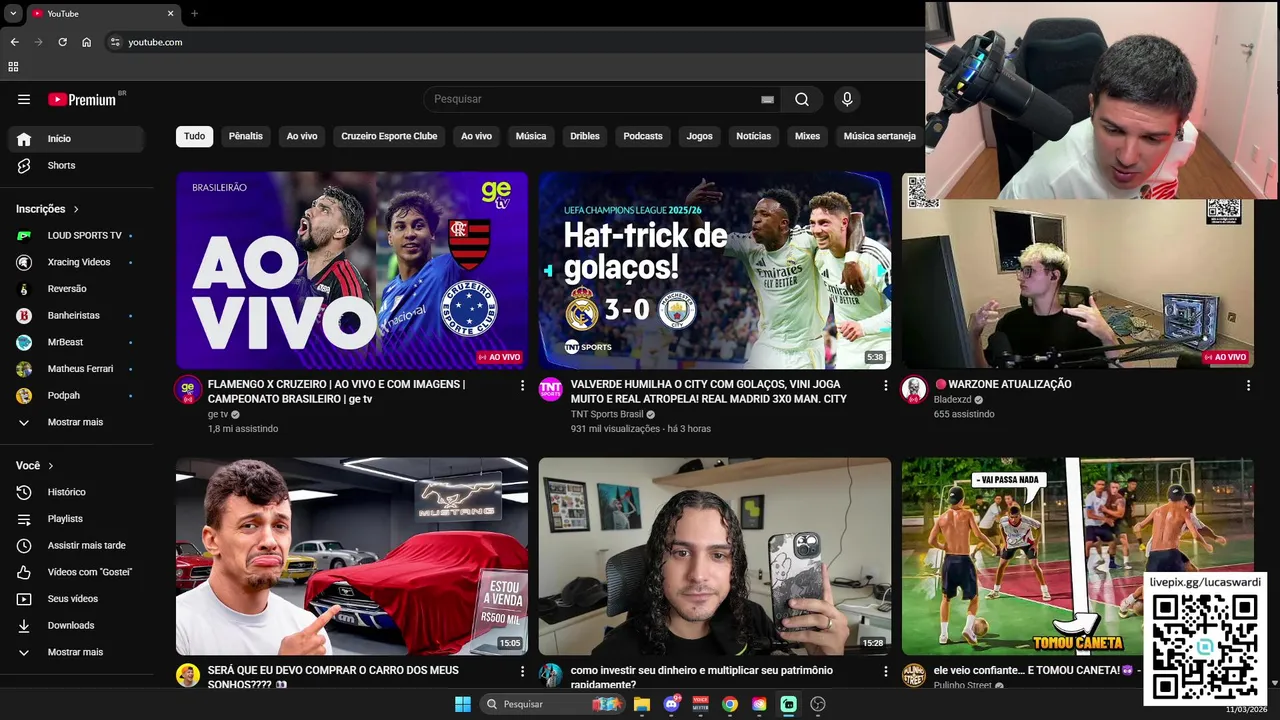Click the browser forward arrow
Viewport: 1280px width, 720px height.
(x=38, y=42)
